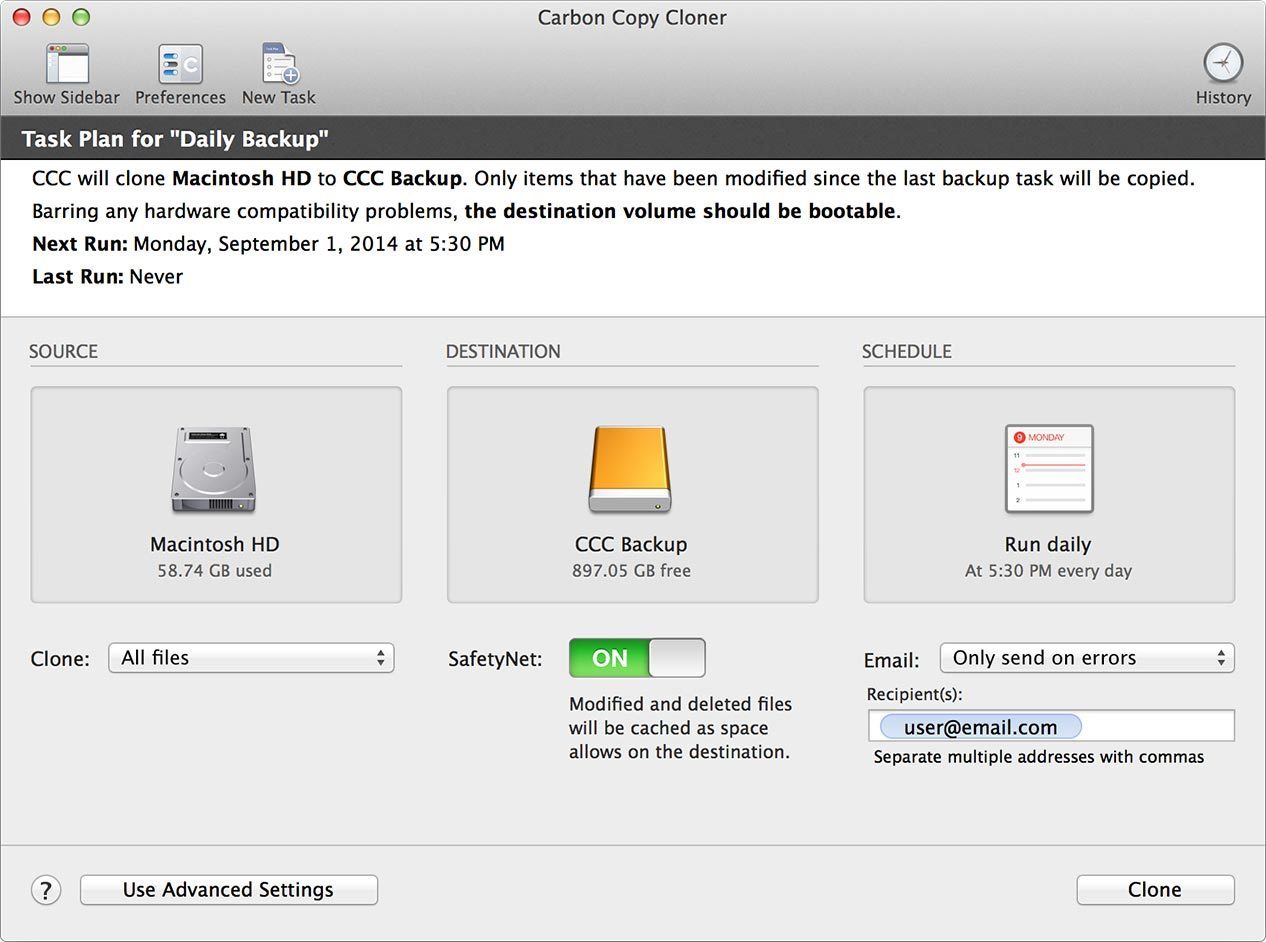Click the Show Sidebar toolbar icon
Viewport: 1266px width, 942px height.
pos(67,65)
